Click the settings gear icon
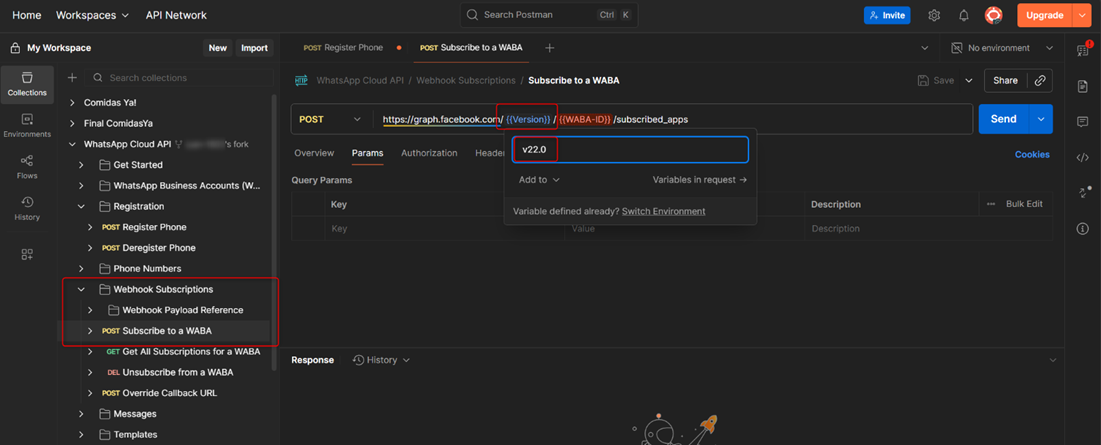This screenshot has height=445, width=1101. coord(934,16)
